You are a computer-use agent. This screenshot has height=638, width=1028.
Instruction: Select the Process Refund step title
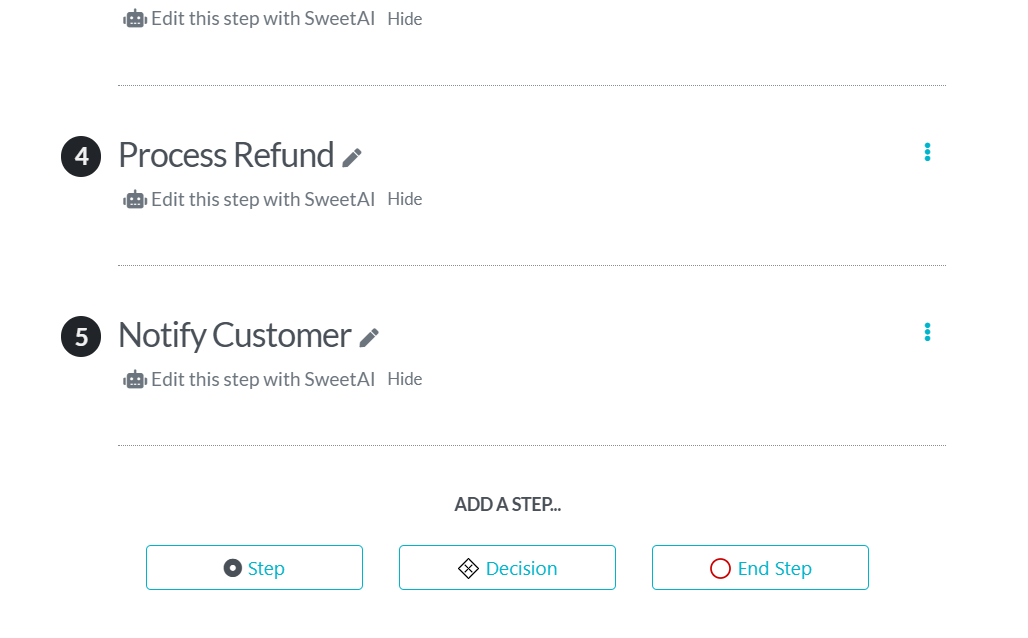click(226, 155)
